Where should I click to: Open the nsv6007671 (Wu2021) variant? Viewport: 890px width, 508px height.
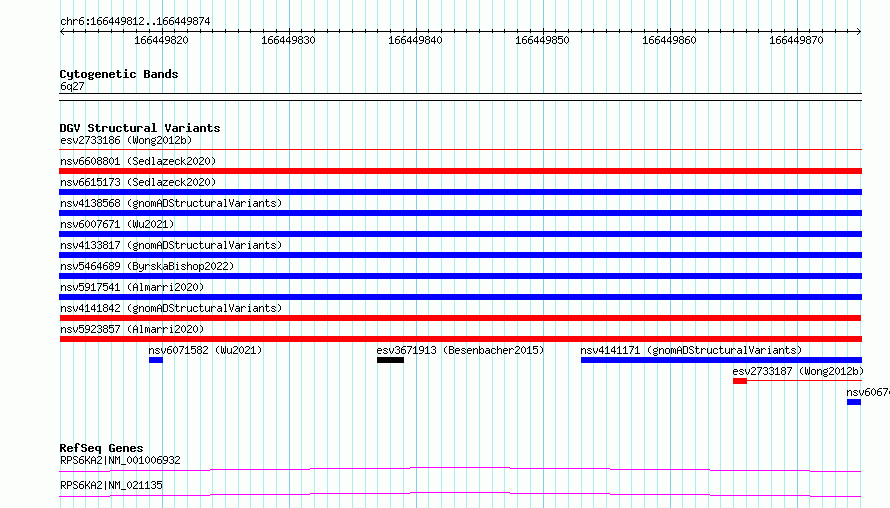tap(117, 224)
